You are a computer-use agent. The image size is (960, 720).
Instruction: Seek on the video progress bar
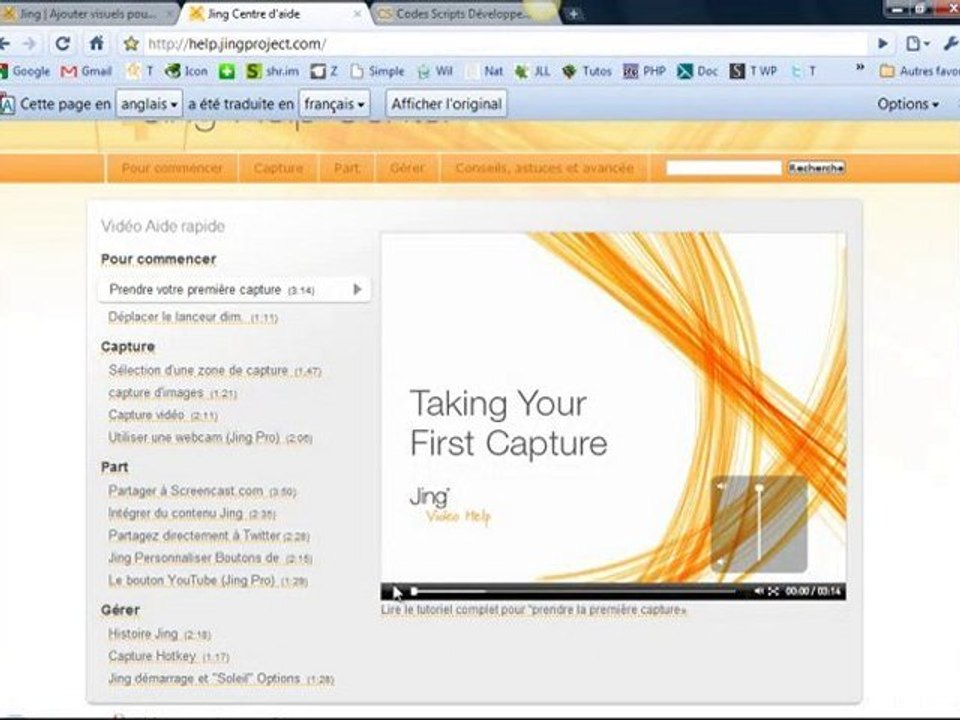(x=574, y=591)
